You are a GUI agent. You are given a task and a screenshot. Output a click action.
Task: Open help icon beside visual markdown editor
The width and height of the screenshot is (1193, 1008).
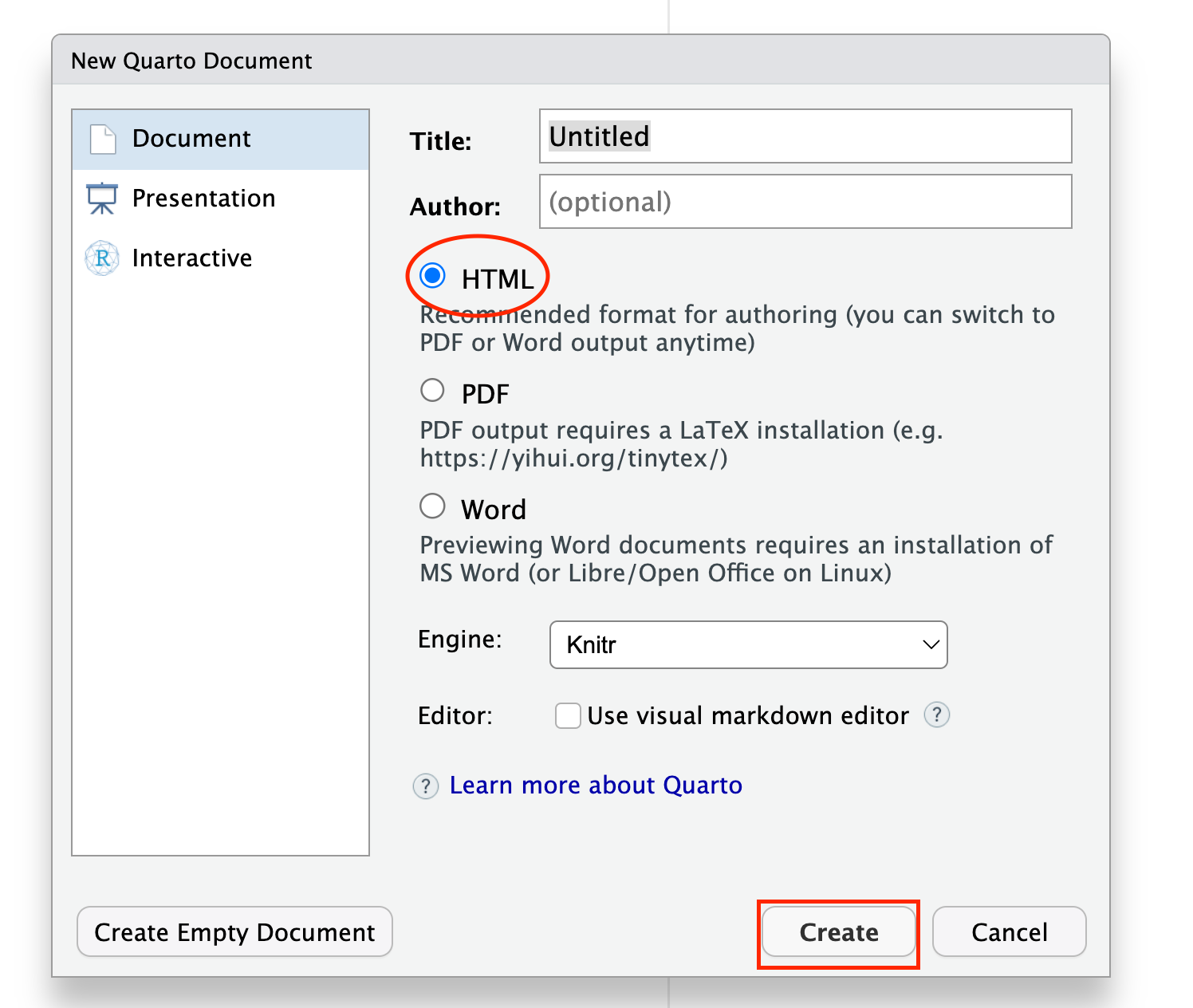936,715
